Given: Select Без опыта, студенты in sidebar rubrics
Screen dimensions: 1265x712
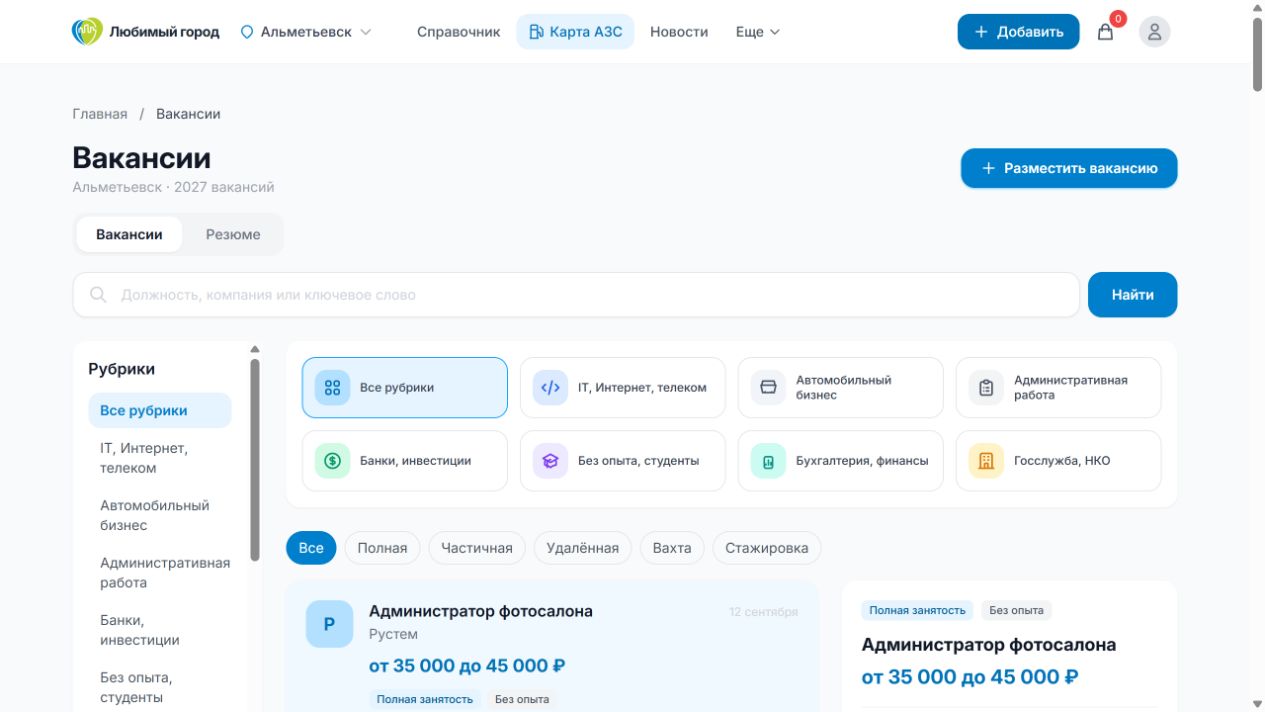Looking at the screenshot, I should tap(160, 687).
